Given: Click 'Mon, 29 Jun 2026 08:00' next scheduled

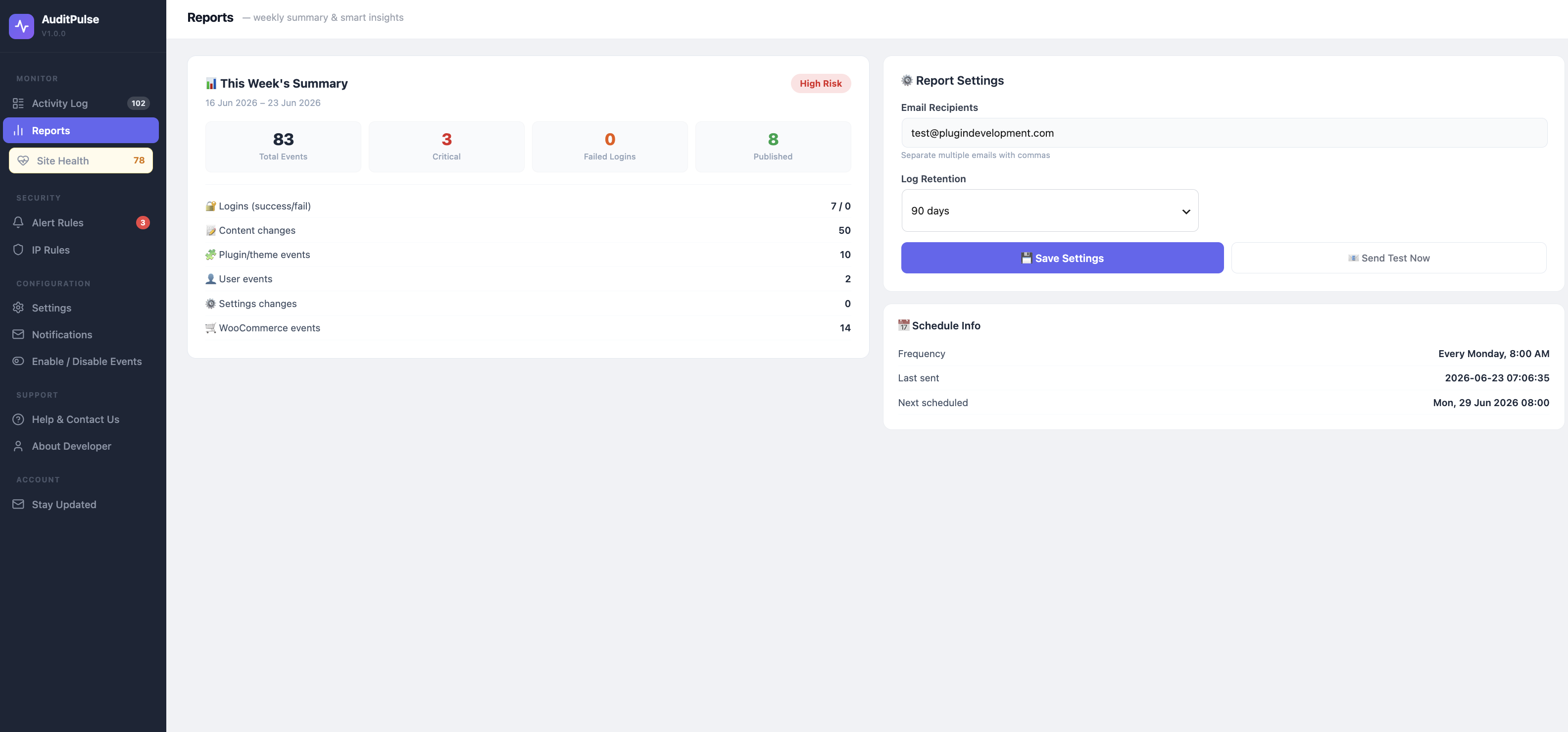Looking at the screenshot, I should pyautogui.click(x=1491, y=403).
